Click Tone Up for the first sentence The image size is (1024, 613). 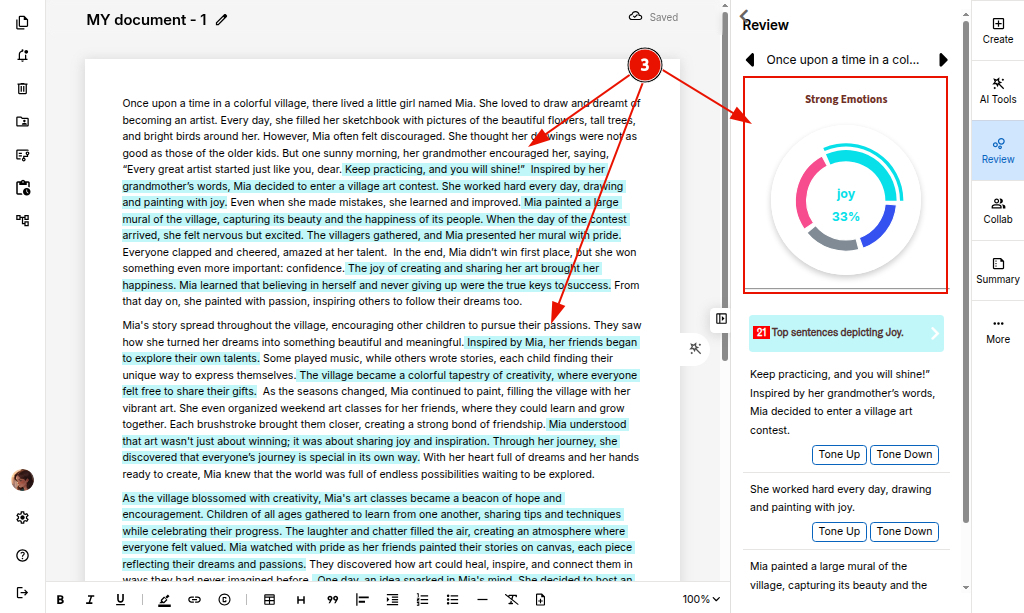pos(838,455)
